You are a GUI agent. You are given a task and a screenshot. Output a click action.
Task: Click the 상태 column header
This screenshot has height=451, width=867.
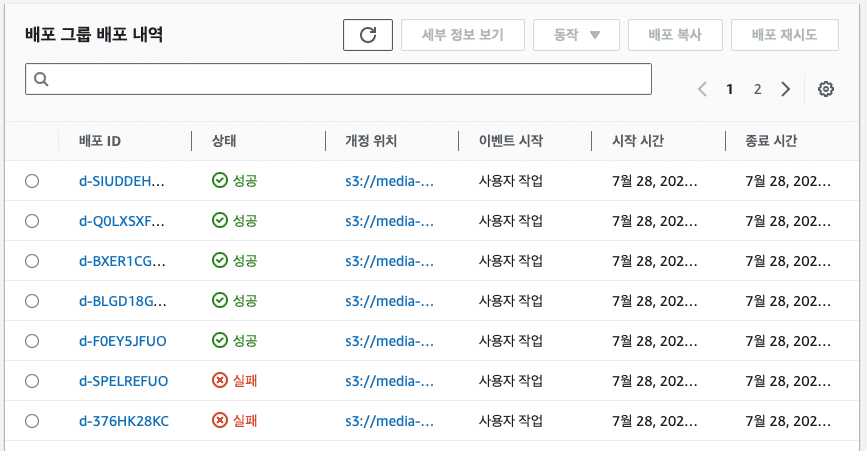coord(225,141)
